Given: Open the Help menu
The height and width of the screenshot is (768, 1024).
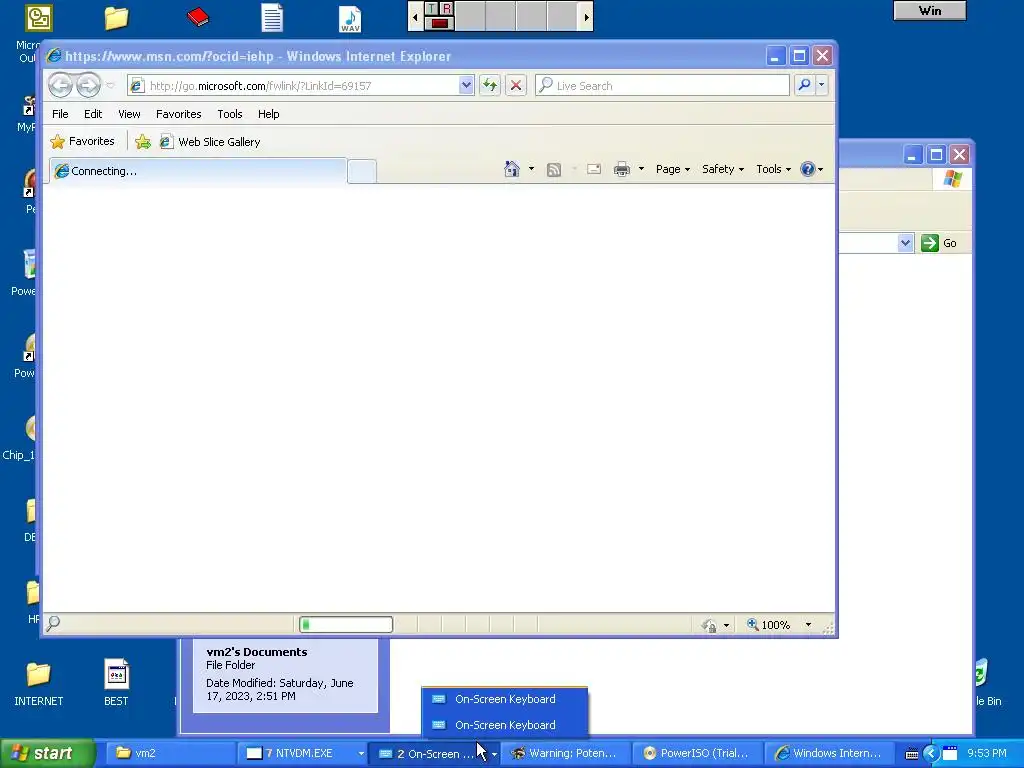Looking at the screenshot, I should click(268, 114).
